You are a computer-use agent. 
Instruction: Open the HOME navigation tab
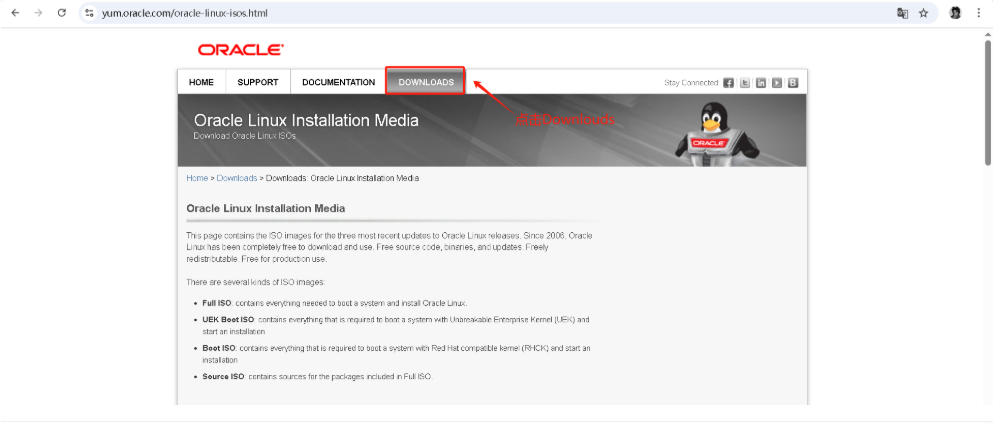(x=201, y=82)
